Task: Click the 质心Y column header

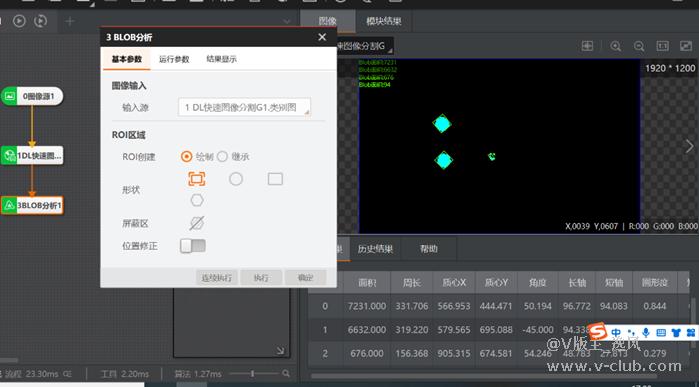Action: pyautogui.click(x=496, y=282)
